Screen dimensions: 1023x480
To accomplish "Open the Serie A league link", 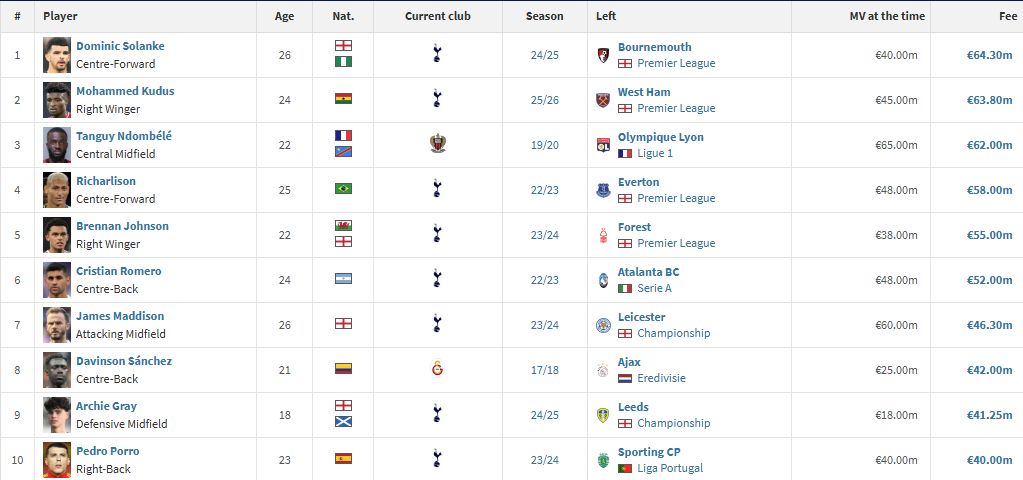I will pyautogui.click(x=654, y=288).
